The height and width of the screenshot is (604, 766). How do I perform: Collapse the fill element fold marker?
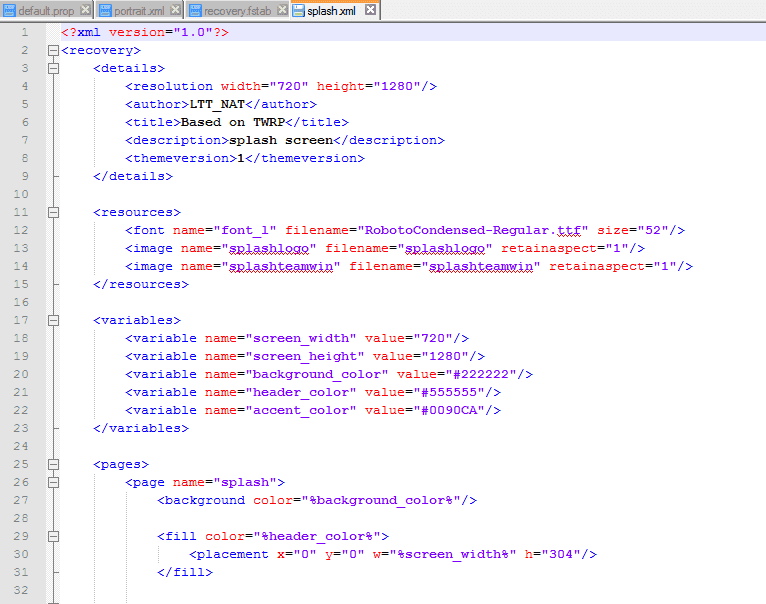coord(53,537)
